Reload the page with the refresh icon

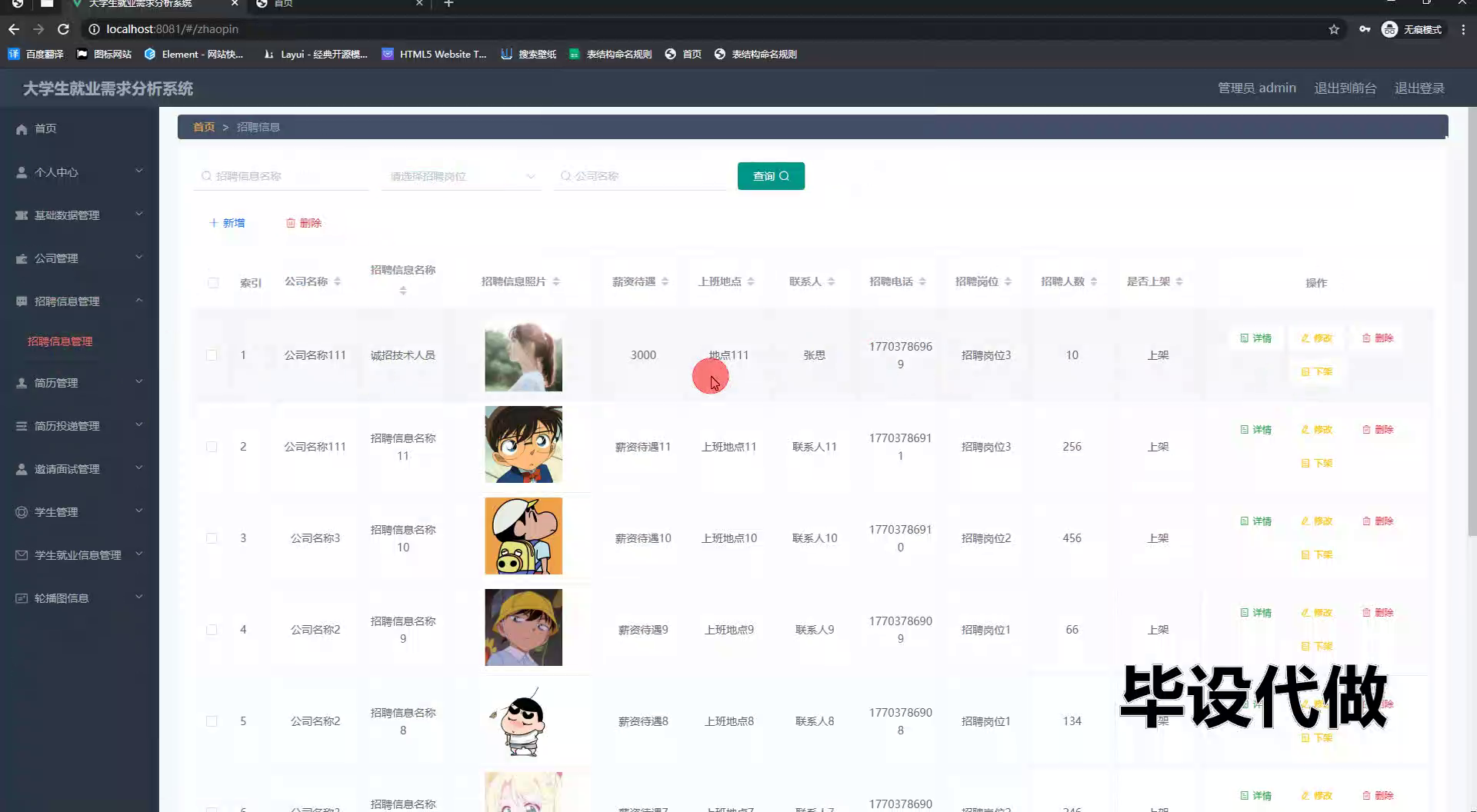(64, 29)
